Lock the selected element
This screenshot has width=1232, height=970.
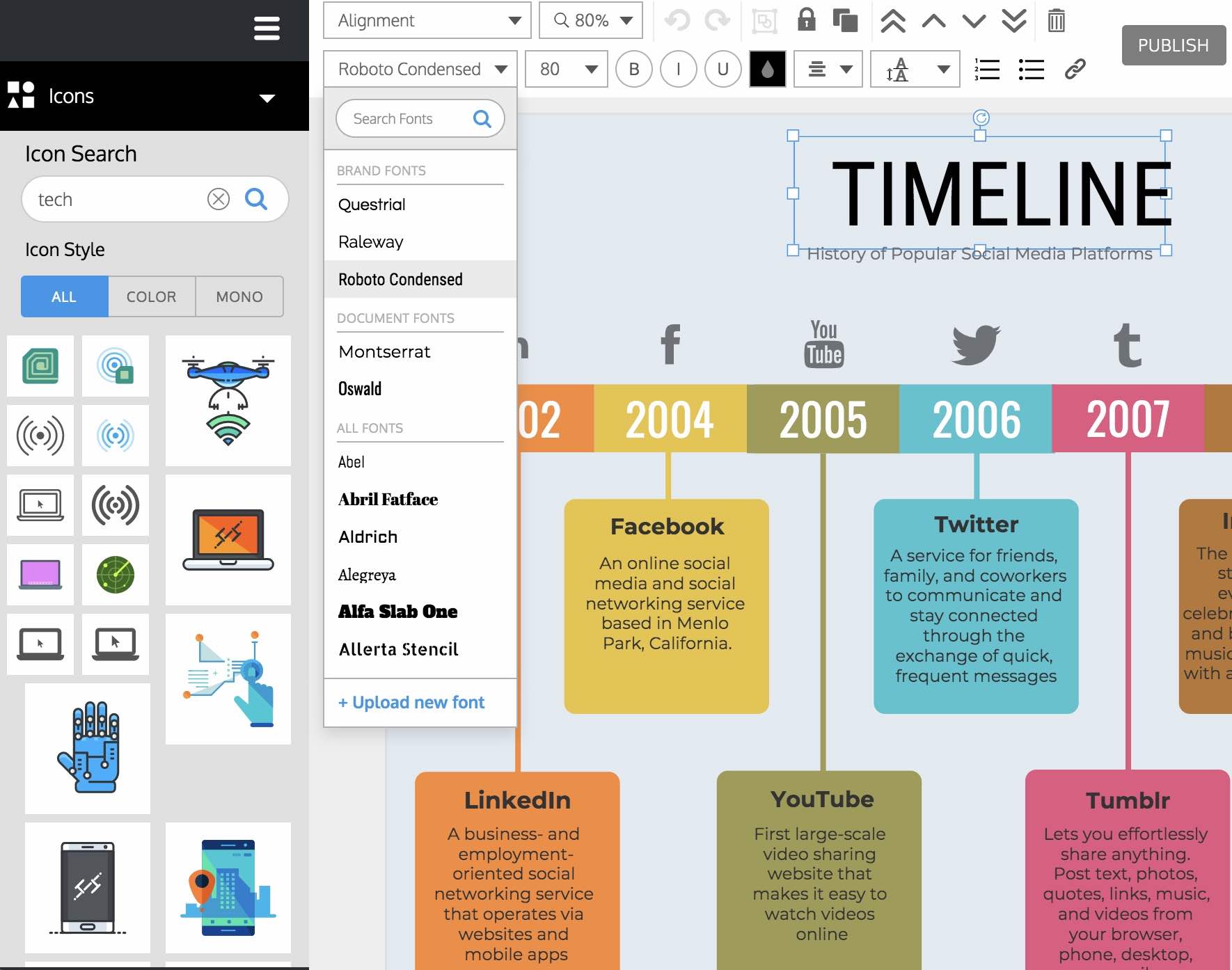[x=806, y=19]
